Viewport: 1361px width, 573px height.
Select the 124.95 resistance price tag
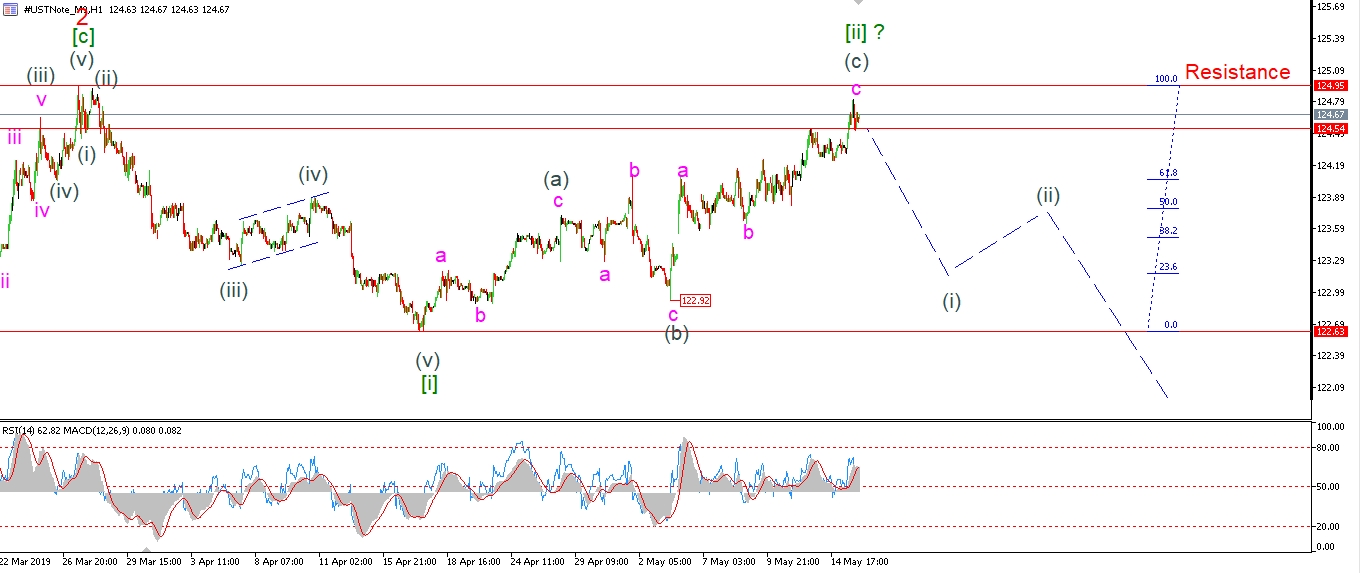[1331, 86]
